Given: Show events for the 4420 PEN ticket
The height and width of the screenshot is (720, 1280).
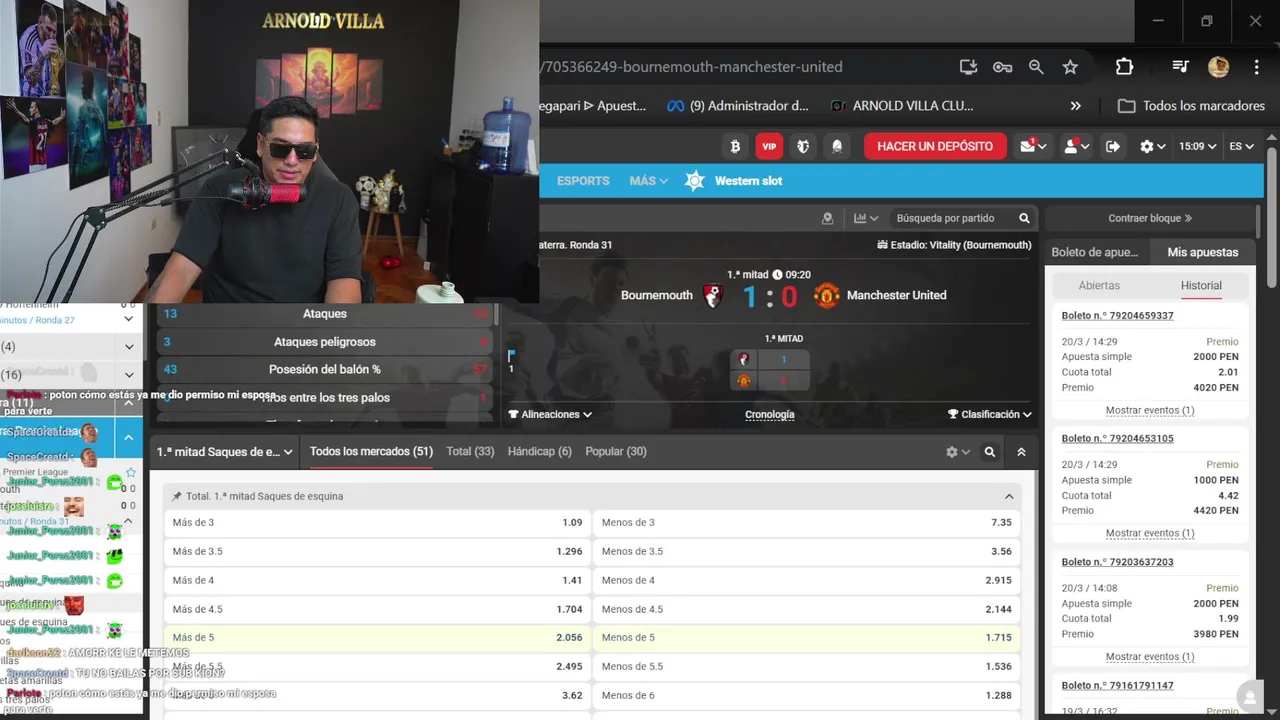Looking at the screenshot, I should click(x=1150, y=533).
